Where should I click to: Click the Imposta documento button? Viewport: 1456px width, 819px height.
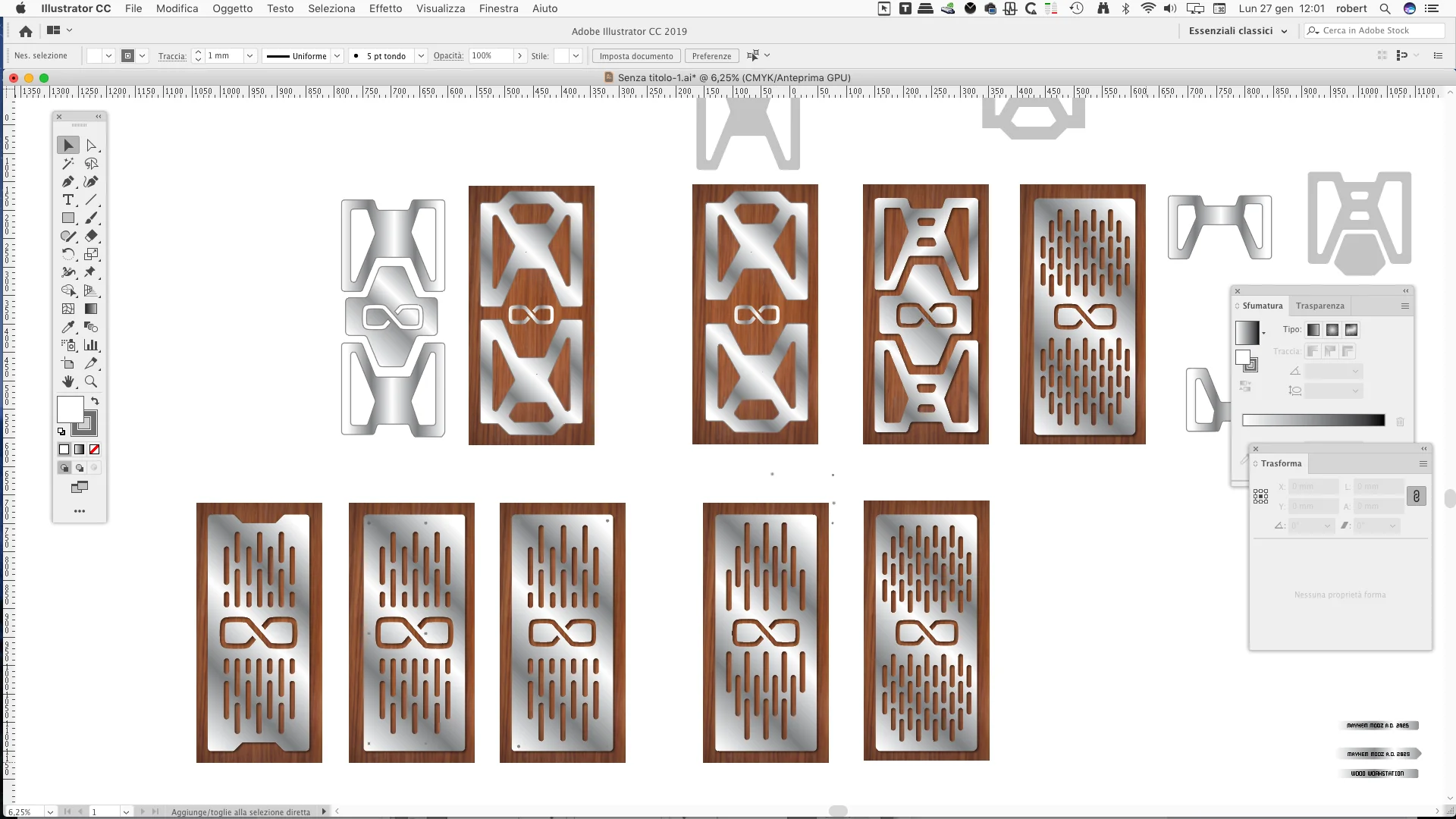[636, 56]
